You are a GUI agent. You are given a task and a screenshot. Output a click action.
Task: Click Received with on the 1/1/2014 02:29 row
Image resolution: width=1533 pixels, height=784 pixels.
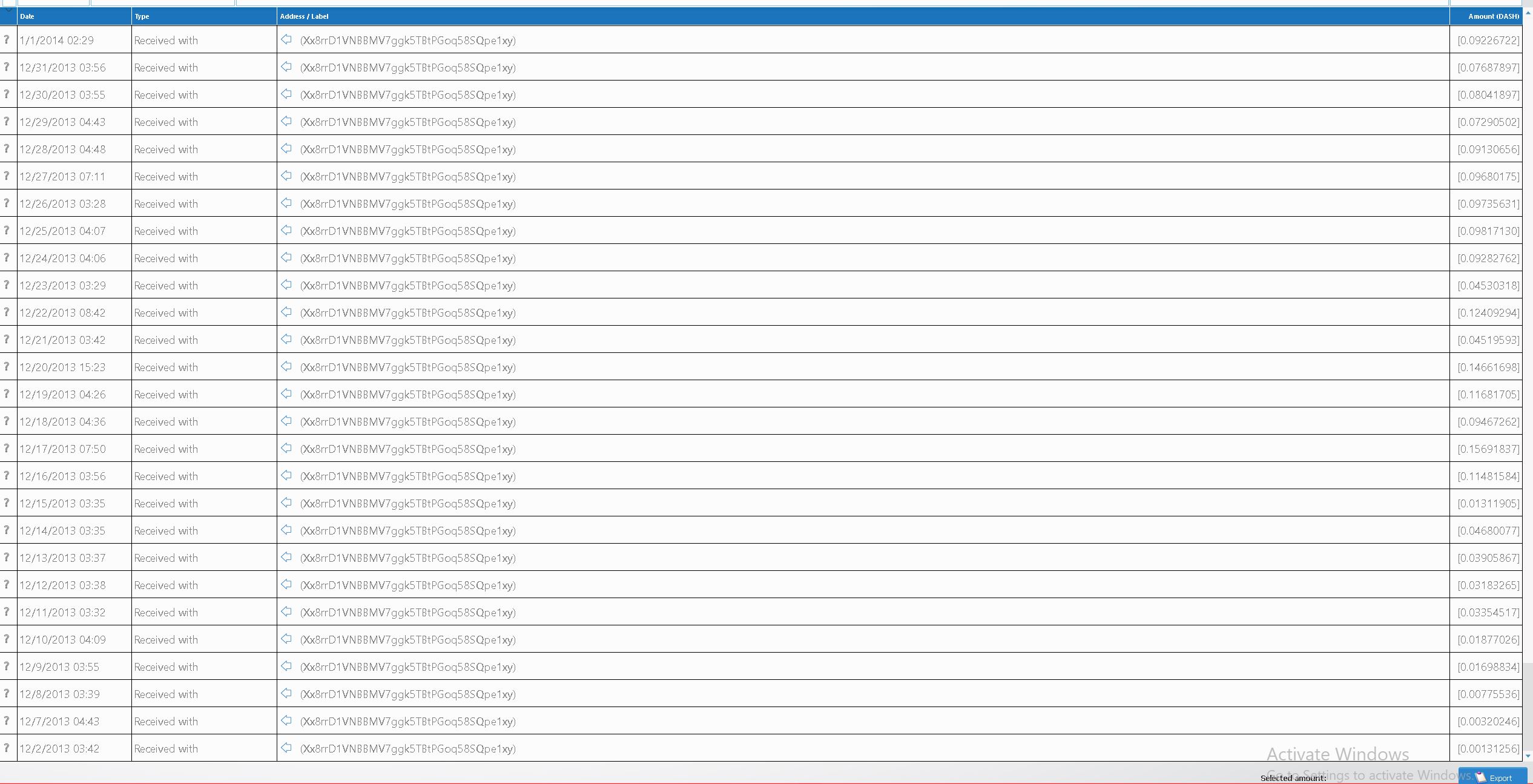[x=166, y=41]
